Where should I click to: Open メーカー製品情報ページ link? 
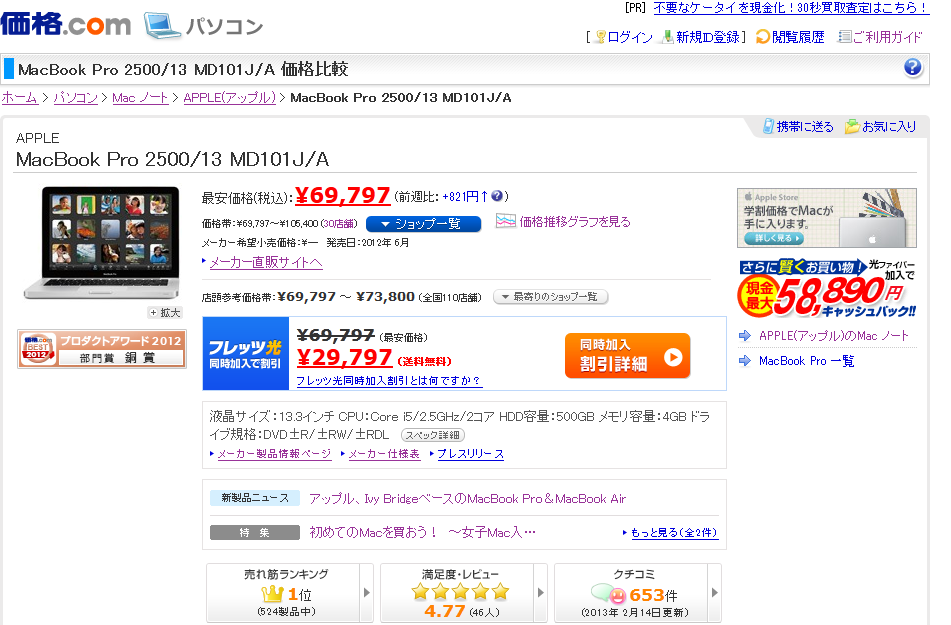tap(274, 454)
